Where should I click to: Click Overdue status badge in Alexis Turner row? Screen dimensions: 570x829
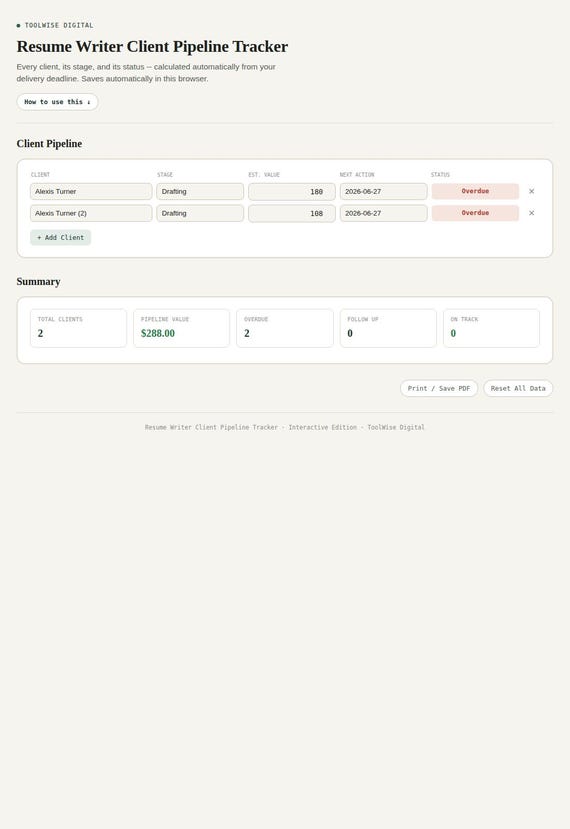click(475, 191)
